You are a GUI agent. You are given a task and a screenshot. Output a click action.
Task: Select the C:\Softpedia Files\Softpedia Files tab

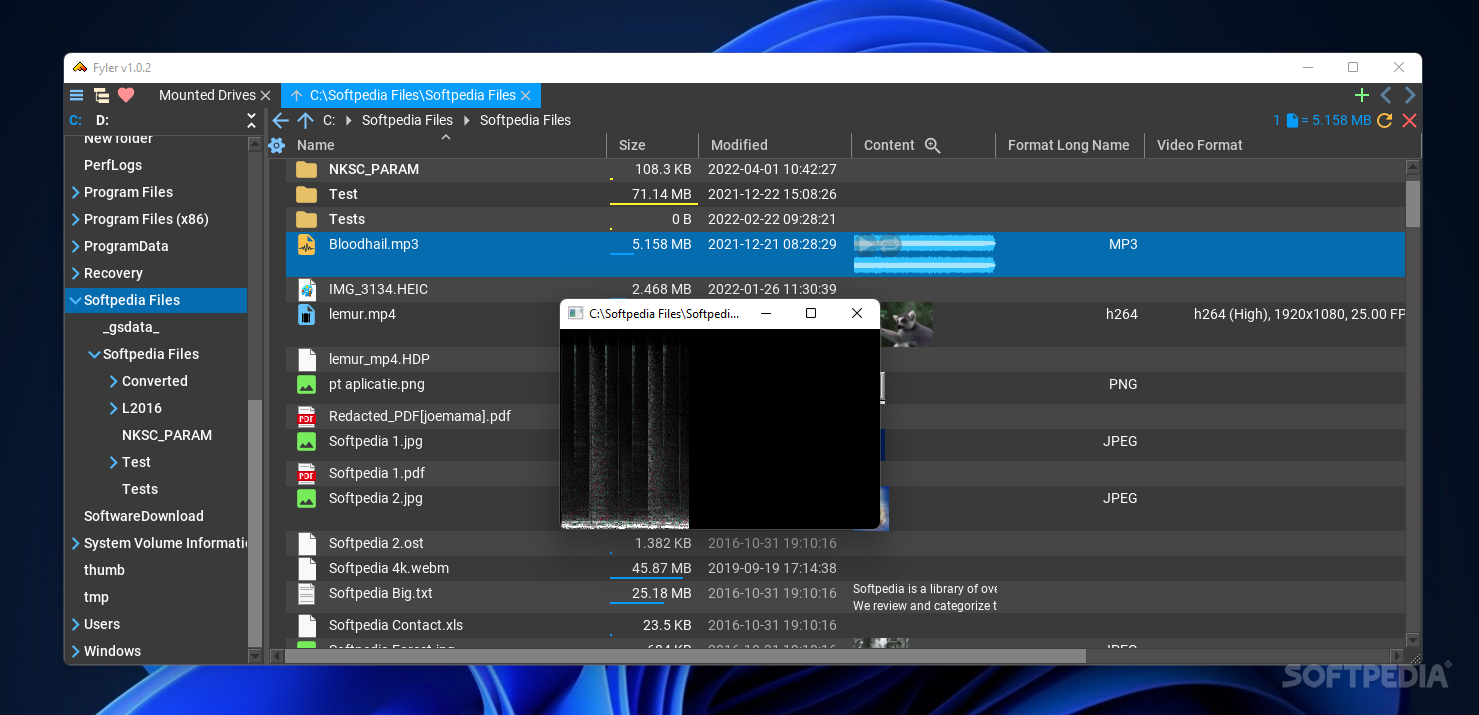click(x=412, y=95)
